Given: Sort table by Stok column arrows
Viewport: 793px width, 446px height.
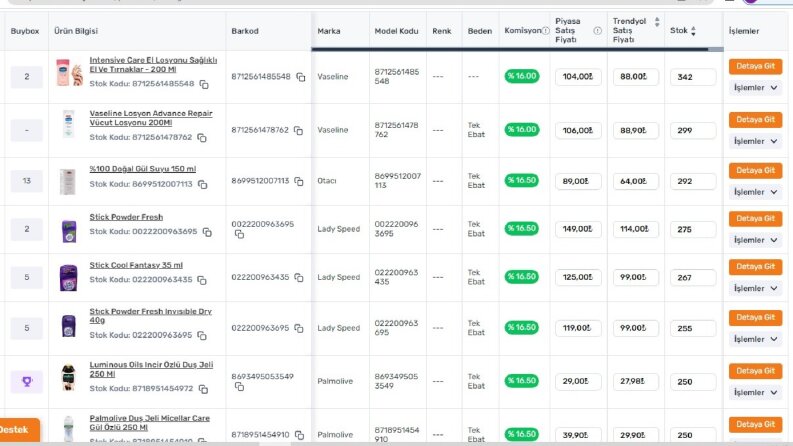Looking at the screenshot, I should [693, 31].
